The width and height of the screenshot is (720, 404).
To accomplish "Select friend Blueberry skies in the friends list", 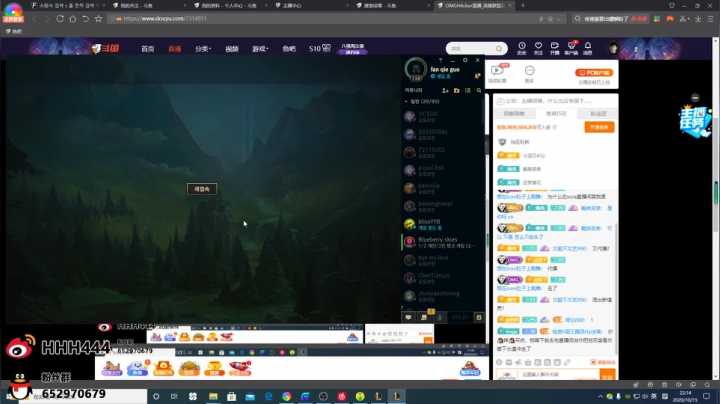I will point(443,242).
